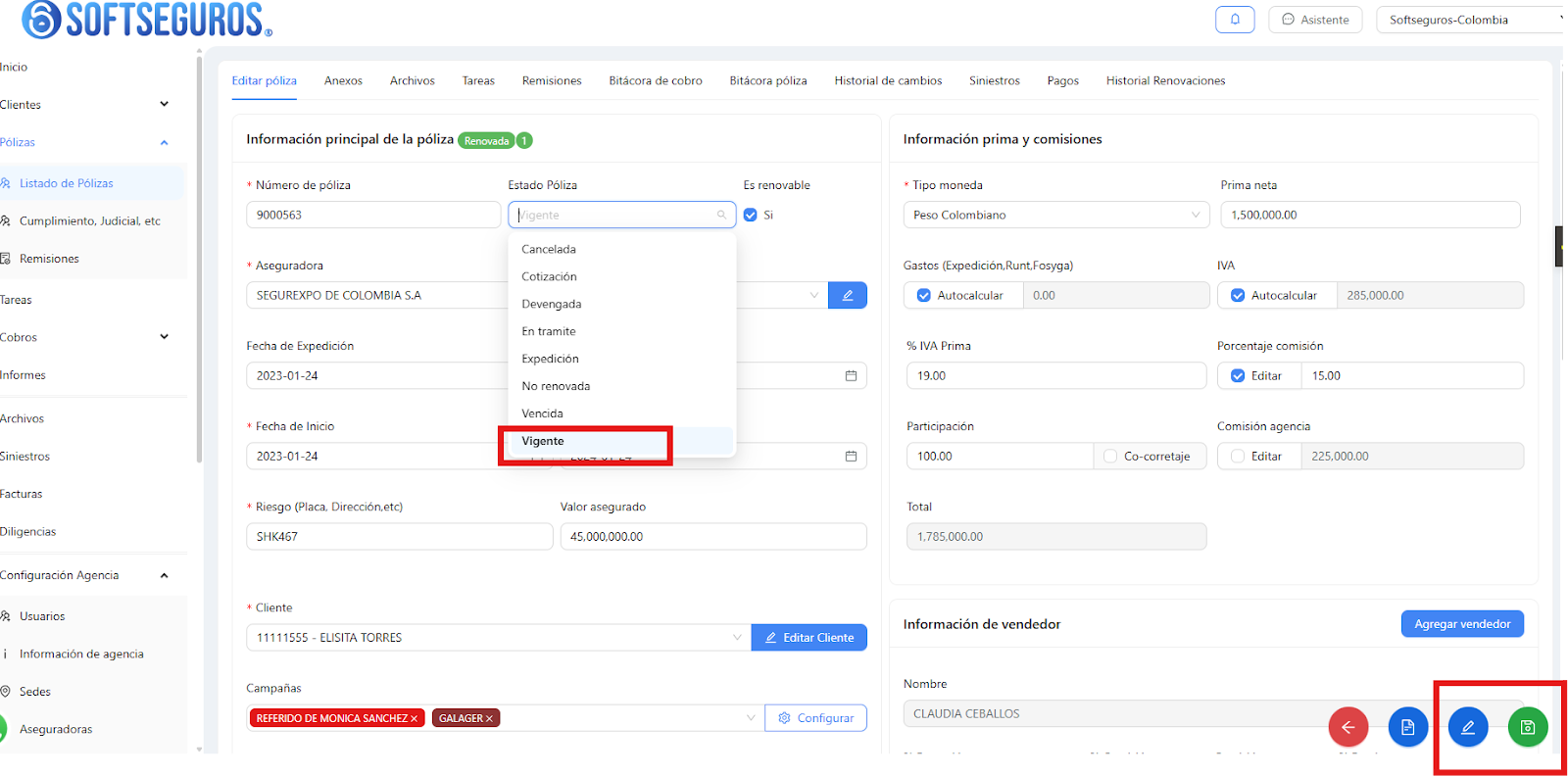Open the Asistente chat button
Screen dimensions: 1568x776
point(1315,20)
